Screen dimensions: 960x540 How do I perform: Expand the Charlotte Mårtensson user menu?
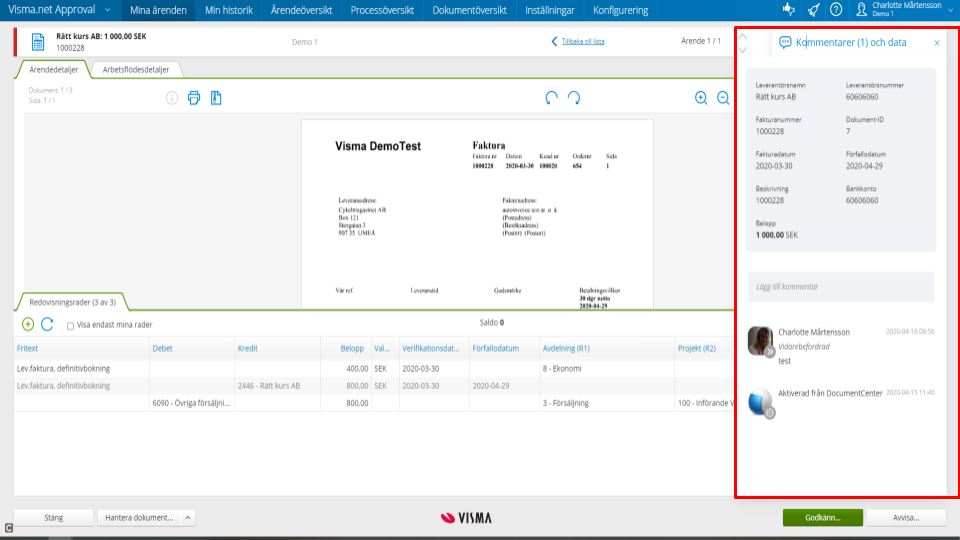pos(950,10)
